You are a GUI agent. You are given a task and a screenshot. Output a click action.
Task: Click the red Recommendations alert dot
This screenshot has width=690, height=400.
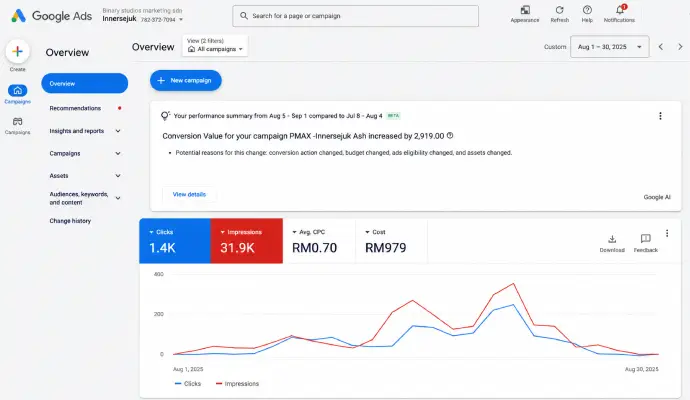pyautogui.click(x=119, y=108)
